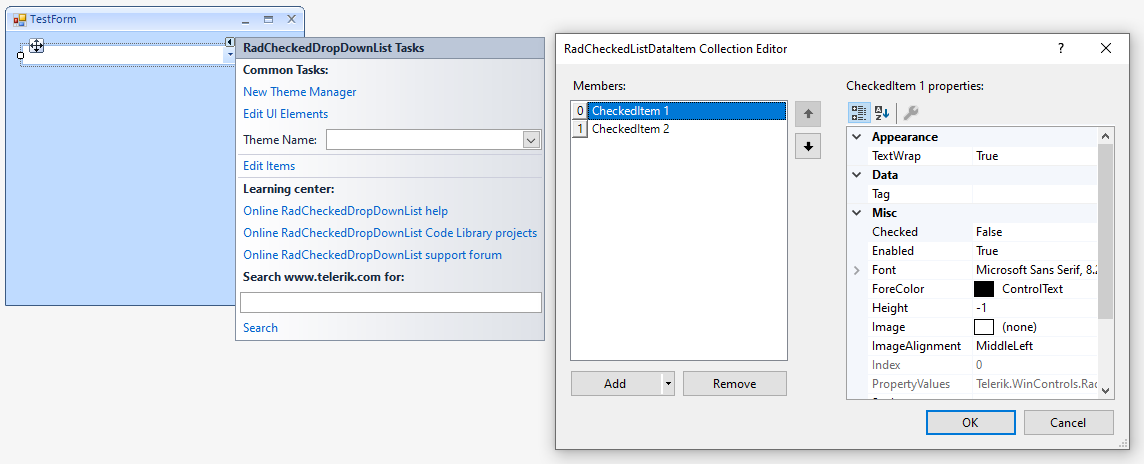The height and width of the screenshot is (464, 1144).
Task: Click the property grid scroll up arrow
Action: (x=1105, y=136)
